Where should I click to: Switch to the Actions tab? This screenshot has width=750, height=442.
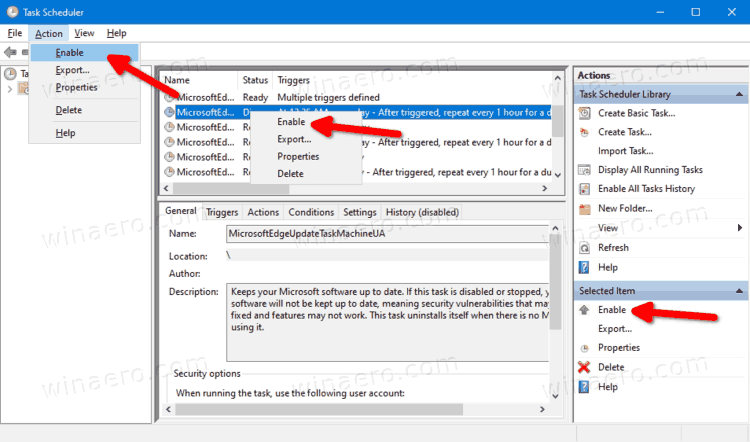click(263, 212)
